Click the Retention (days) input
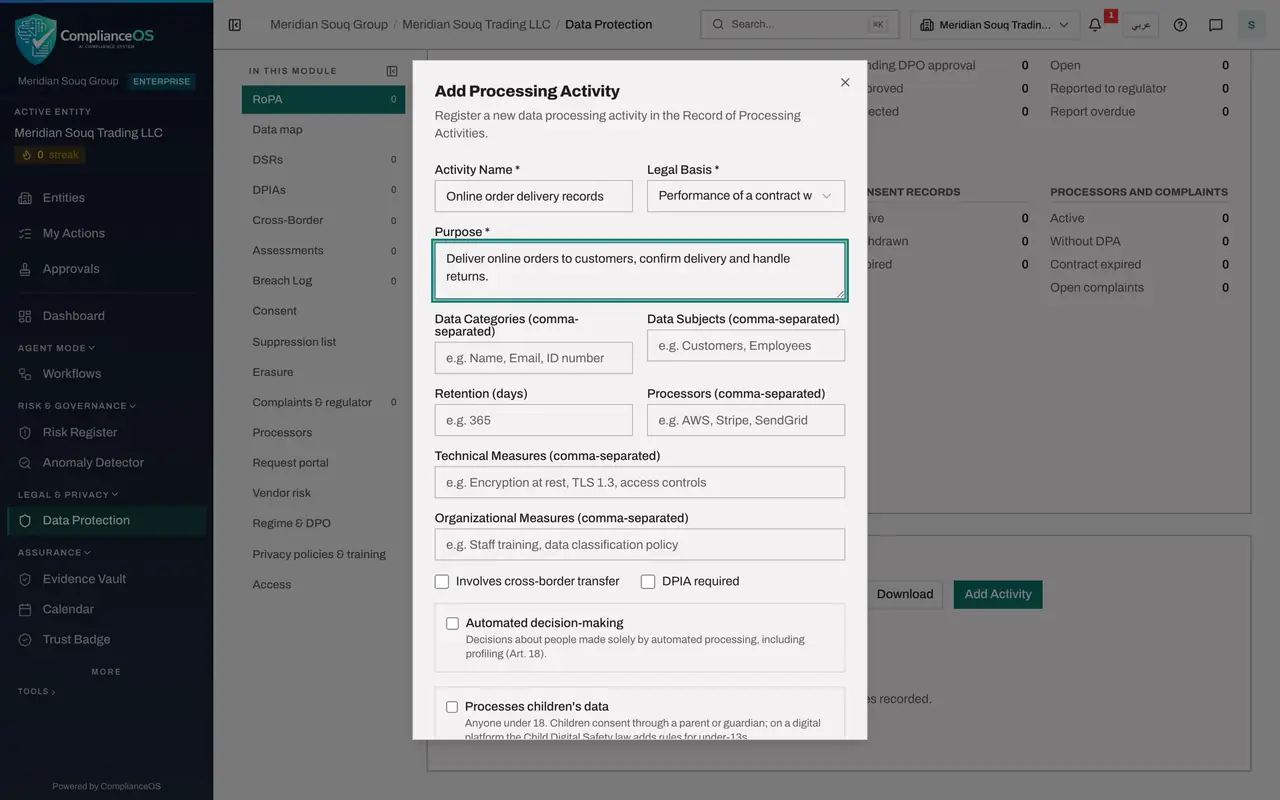 (x=534, y=420)
